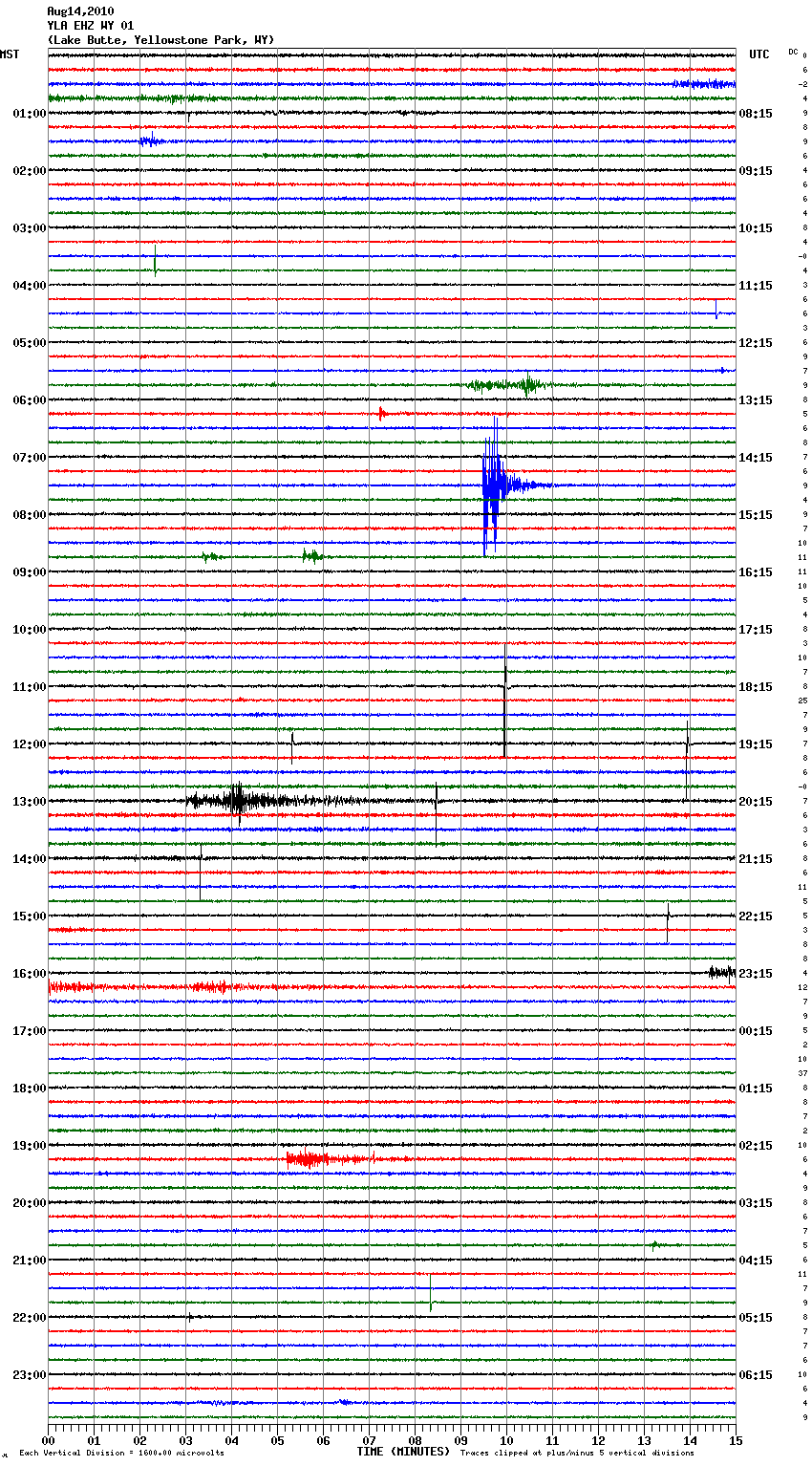Select the 01:00 MST time label
The image size is (812, 1466).
[30, 114]
